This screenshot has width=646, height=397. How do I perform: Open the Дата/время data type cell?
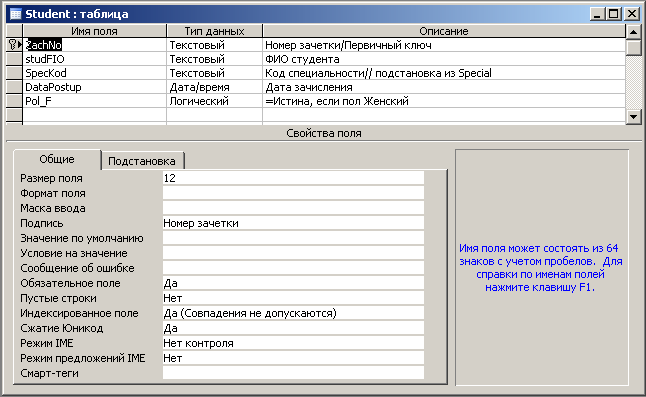coord(215,87)
